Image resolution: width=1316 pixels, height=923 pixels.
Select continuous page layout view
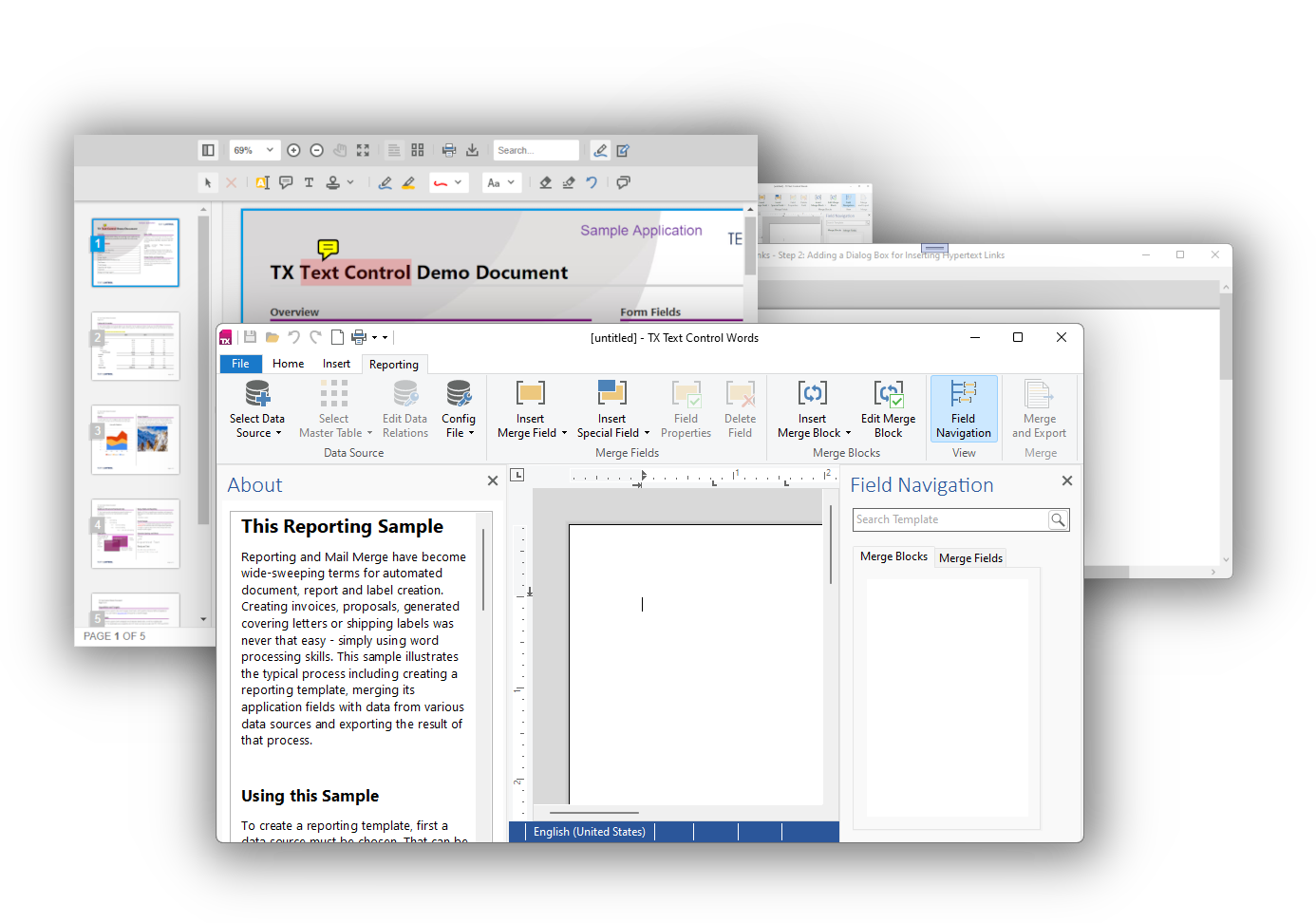click(x=394, y=150)
